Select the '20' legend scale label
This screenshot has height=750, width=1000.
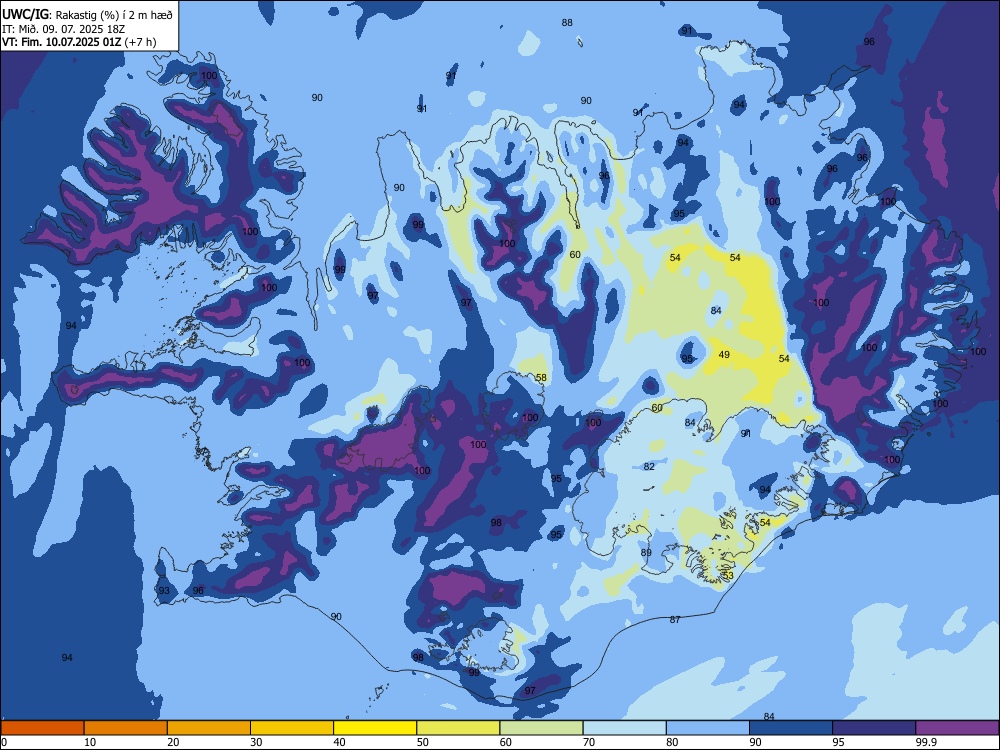pos(173,742)
